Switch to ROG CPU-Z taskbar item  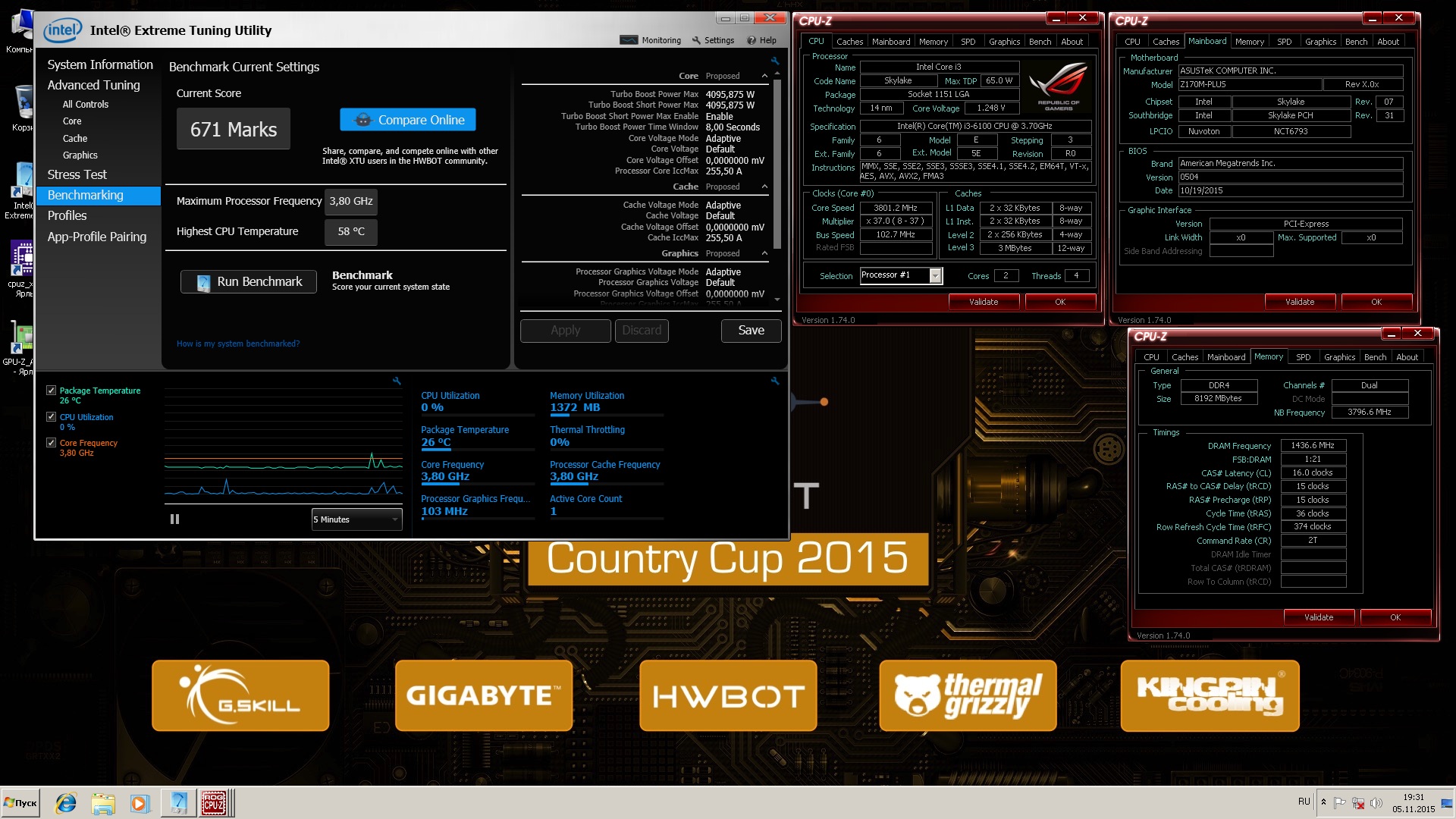click(214, 803)
